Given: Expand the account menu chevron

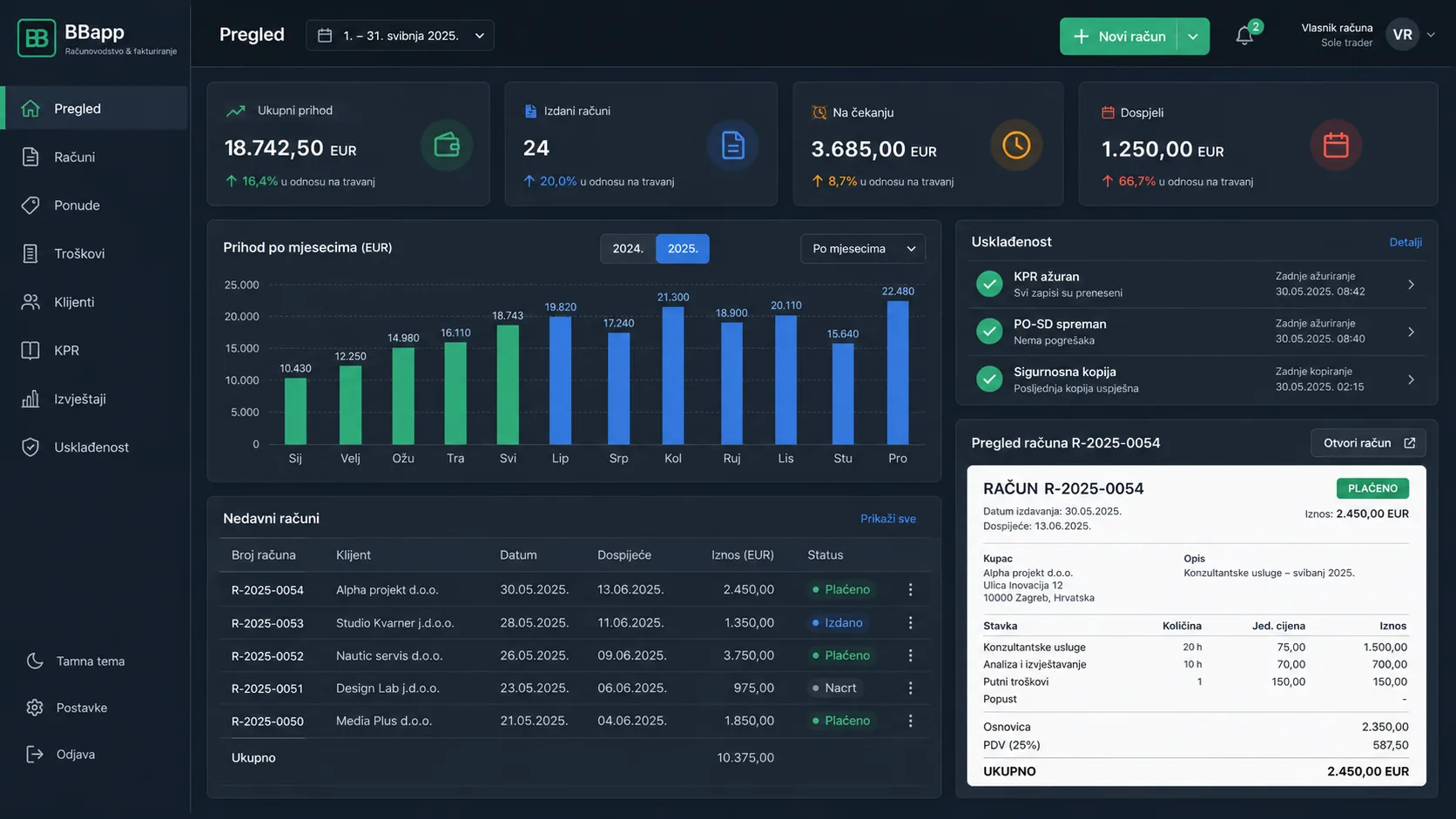Looking at the screenshot, I should 1431,35.
